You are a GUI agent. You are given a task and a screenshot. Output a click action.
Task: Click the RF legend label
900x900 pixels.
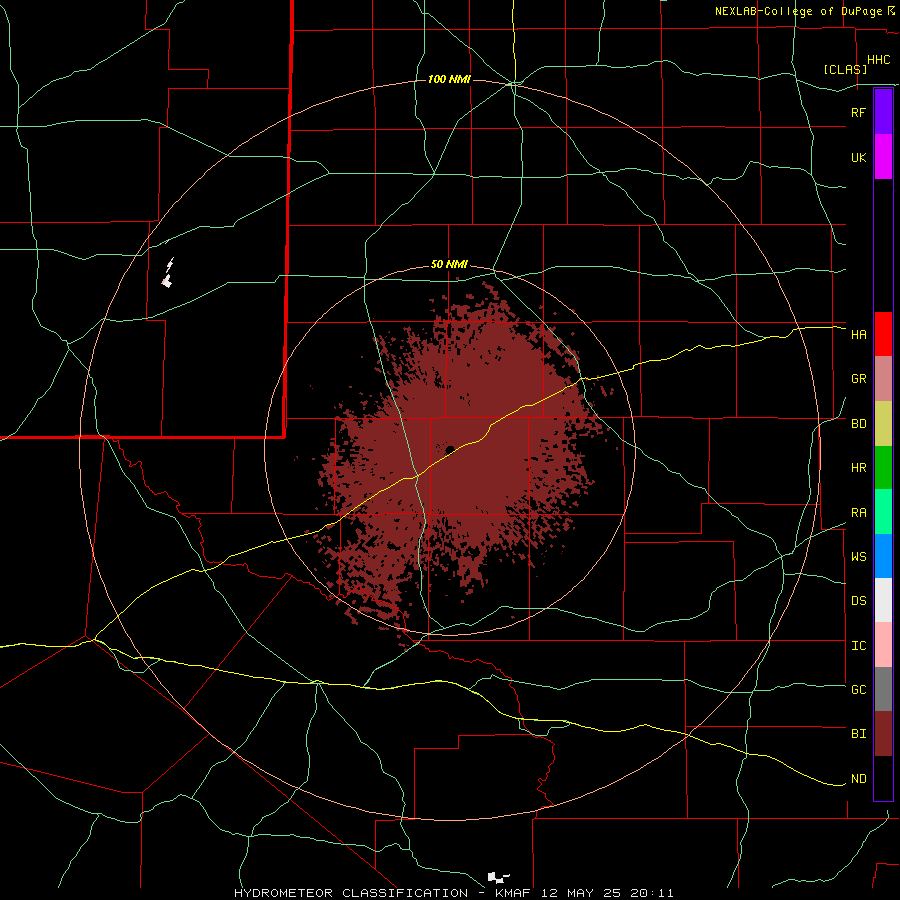click(x=858, y=112)
